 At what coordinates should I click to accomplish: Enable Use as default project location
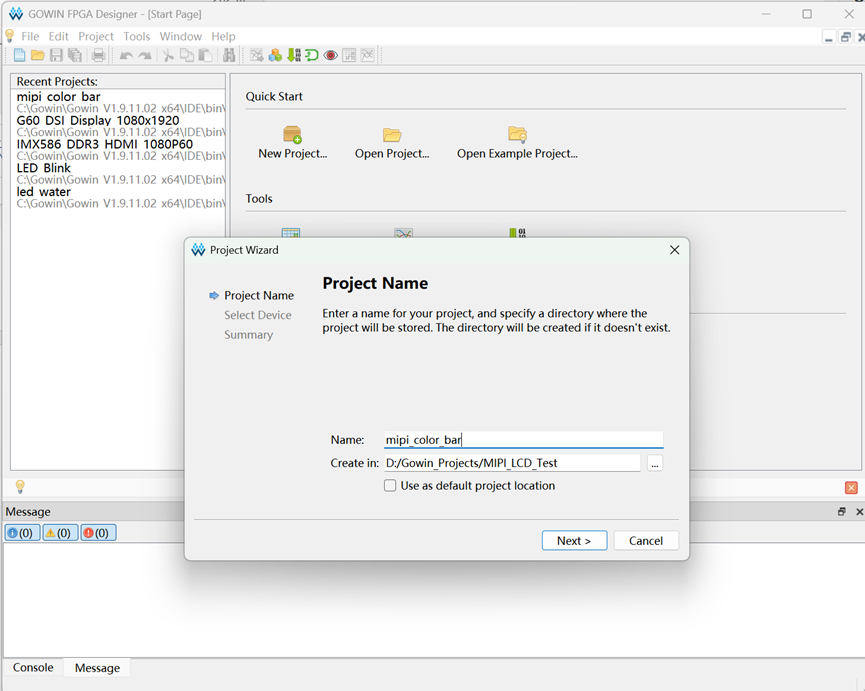(x=390, y=486)
